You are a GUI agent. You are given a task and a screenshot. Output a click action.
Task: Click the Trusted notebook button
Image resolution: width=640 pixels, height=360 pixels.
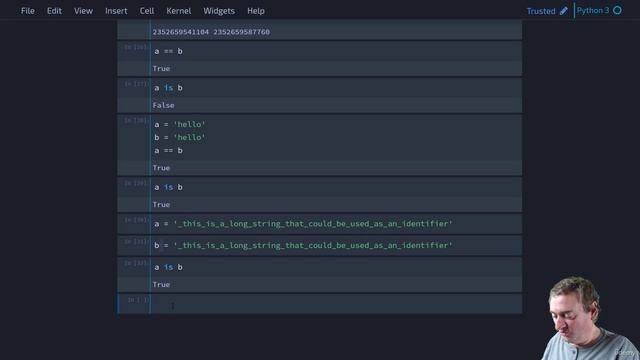click(541, 11)
